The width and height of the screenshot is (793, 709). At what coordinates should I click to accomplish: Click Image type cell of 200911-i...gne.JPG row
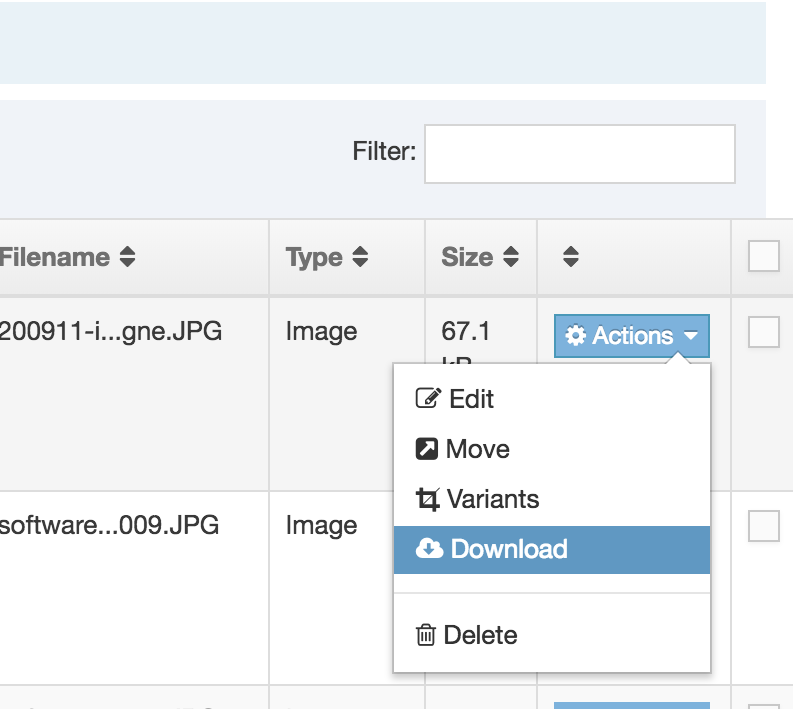tap(322, 332)
